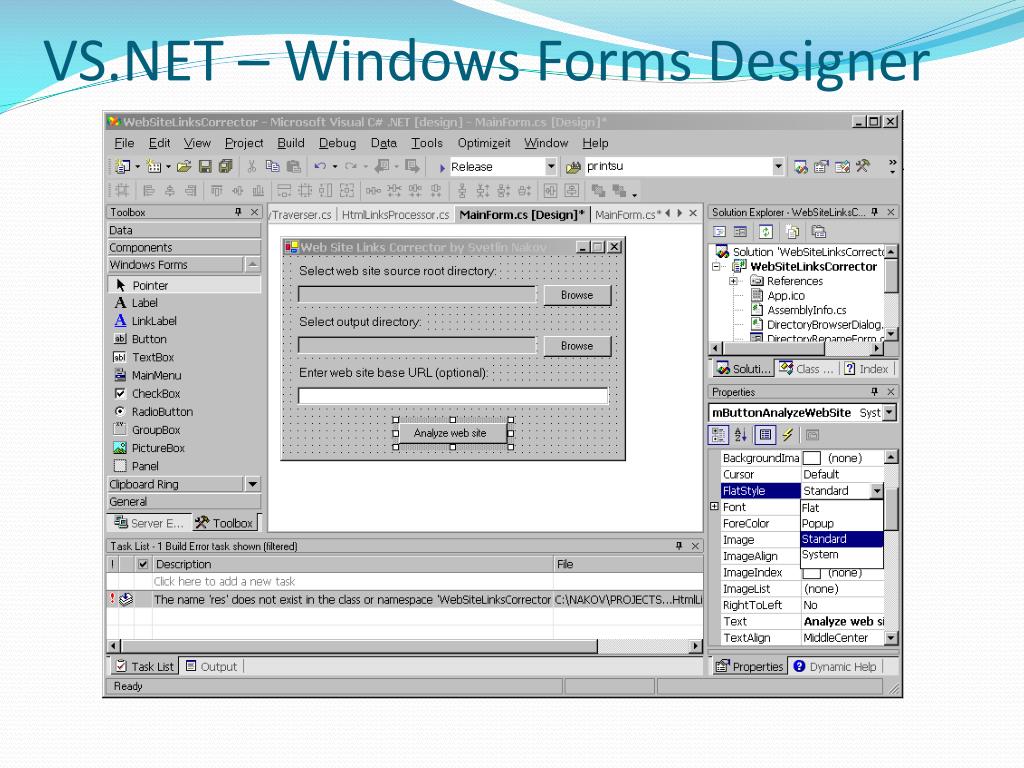This screenshot has width=1024, height=768.
Task: Click the Browse button for the output directory
Action: (577, 346)
